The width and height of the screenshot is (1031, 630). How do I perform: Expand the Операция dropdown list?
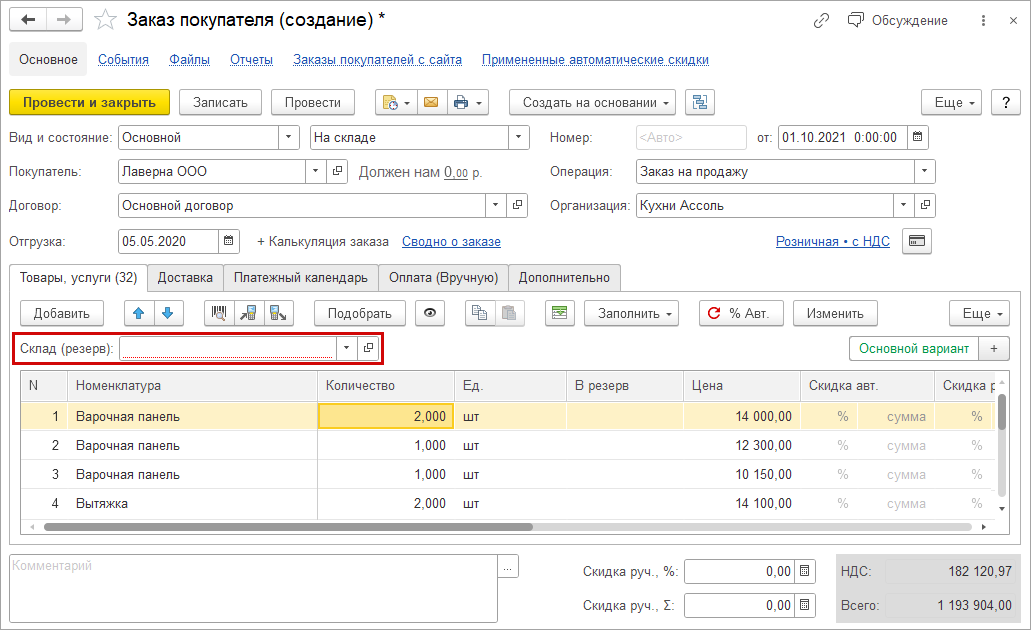[924, 171]
